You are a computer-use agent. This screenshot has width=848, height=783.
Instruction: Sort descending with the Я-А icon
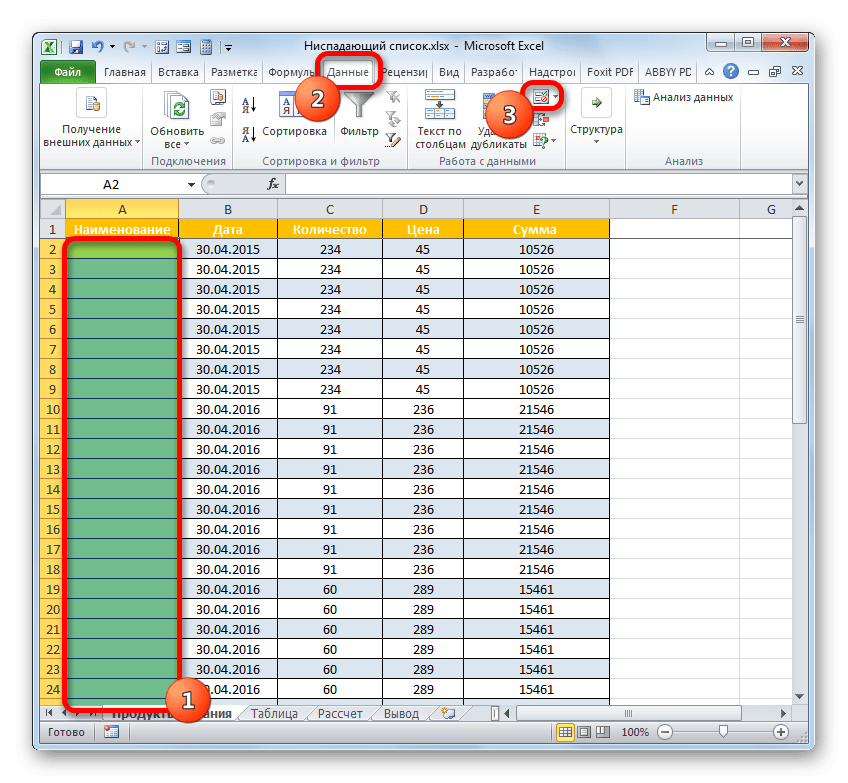coord(249,134)
